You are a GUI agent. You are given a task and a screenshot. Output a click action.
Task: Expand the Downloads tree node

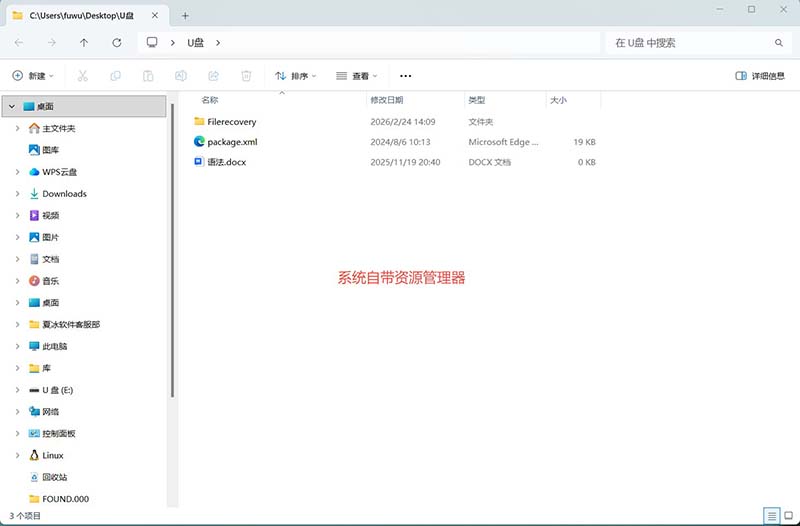pos(17,194)
